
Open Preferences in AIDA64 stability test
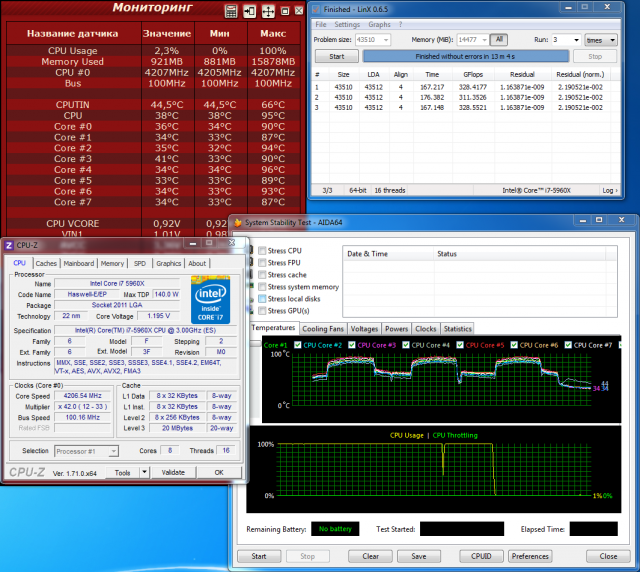[530, 556]
